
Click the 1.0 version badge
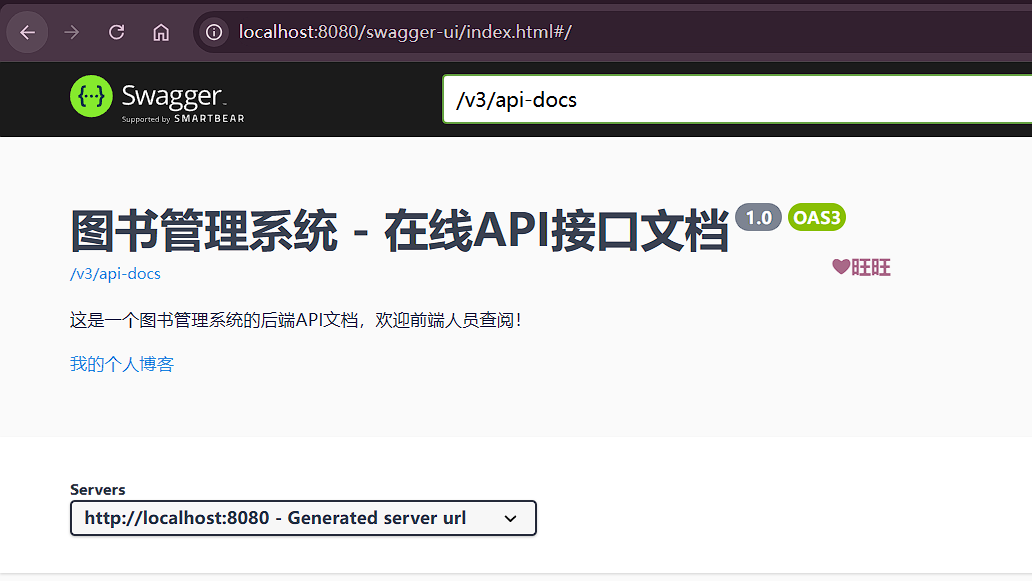click(758, 217)
